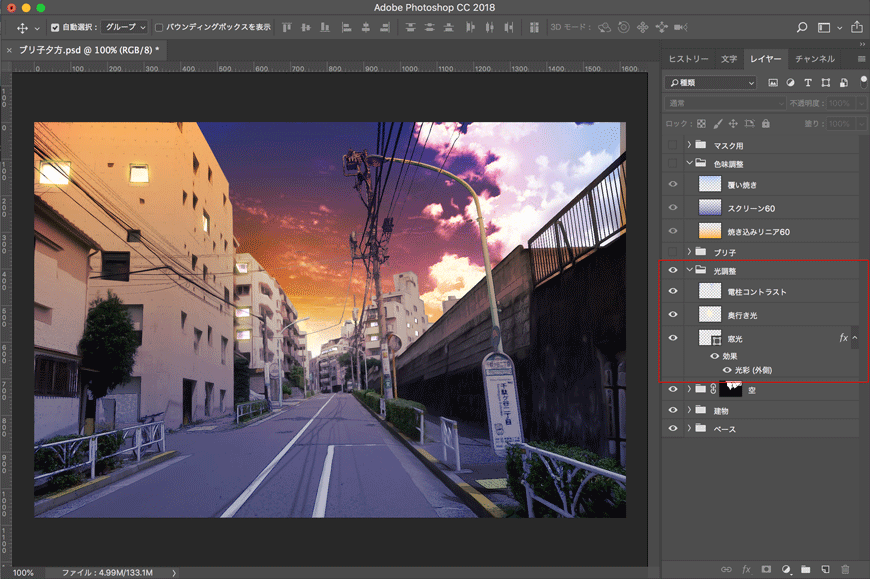Click lock transparent pixels icon
The height and width of the screenshot is (579, 870).
[701, 124]
